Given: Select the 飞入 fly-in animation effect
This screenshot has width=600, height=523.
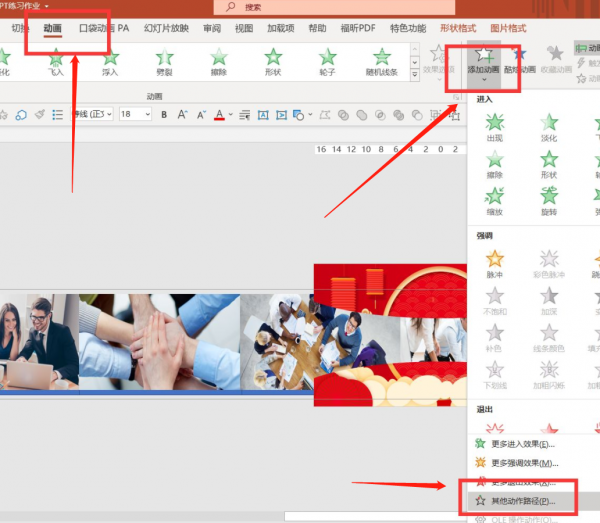Looking at the screenshot, I should pyautogui.click(x=56, y=62).
